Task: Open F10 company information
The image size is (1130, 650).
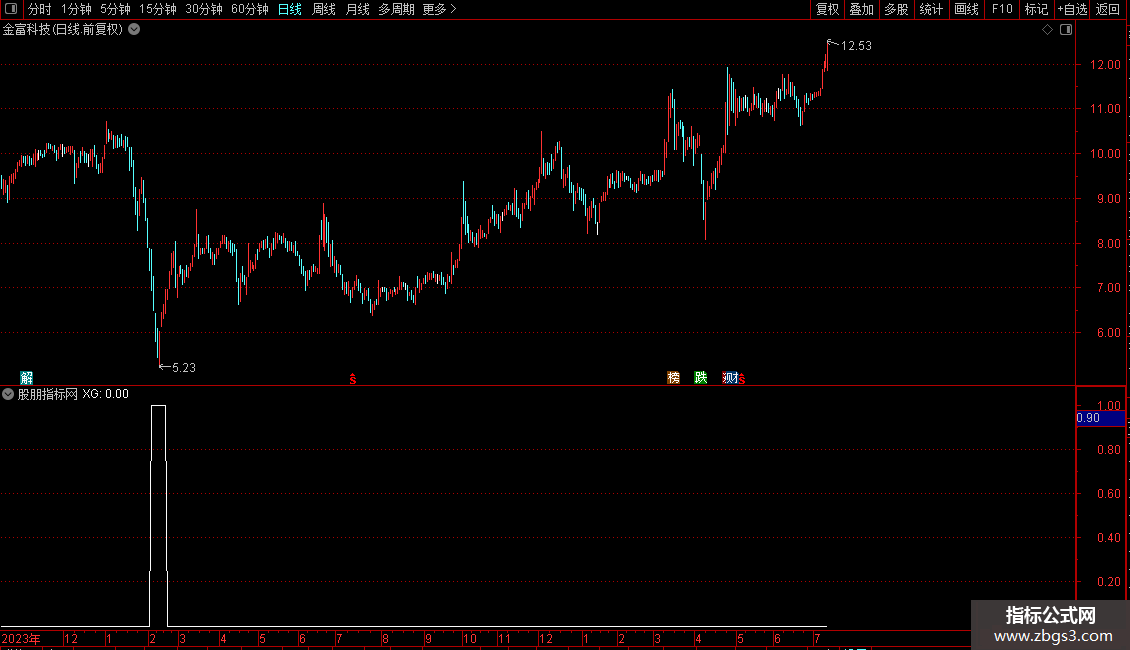Action: pos(1002,9)
